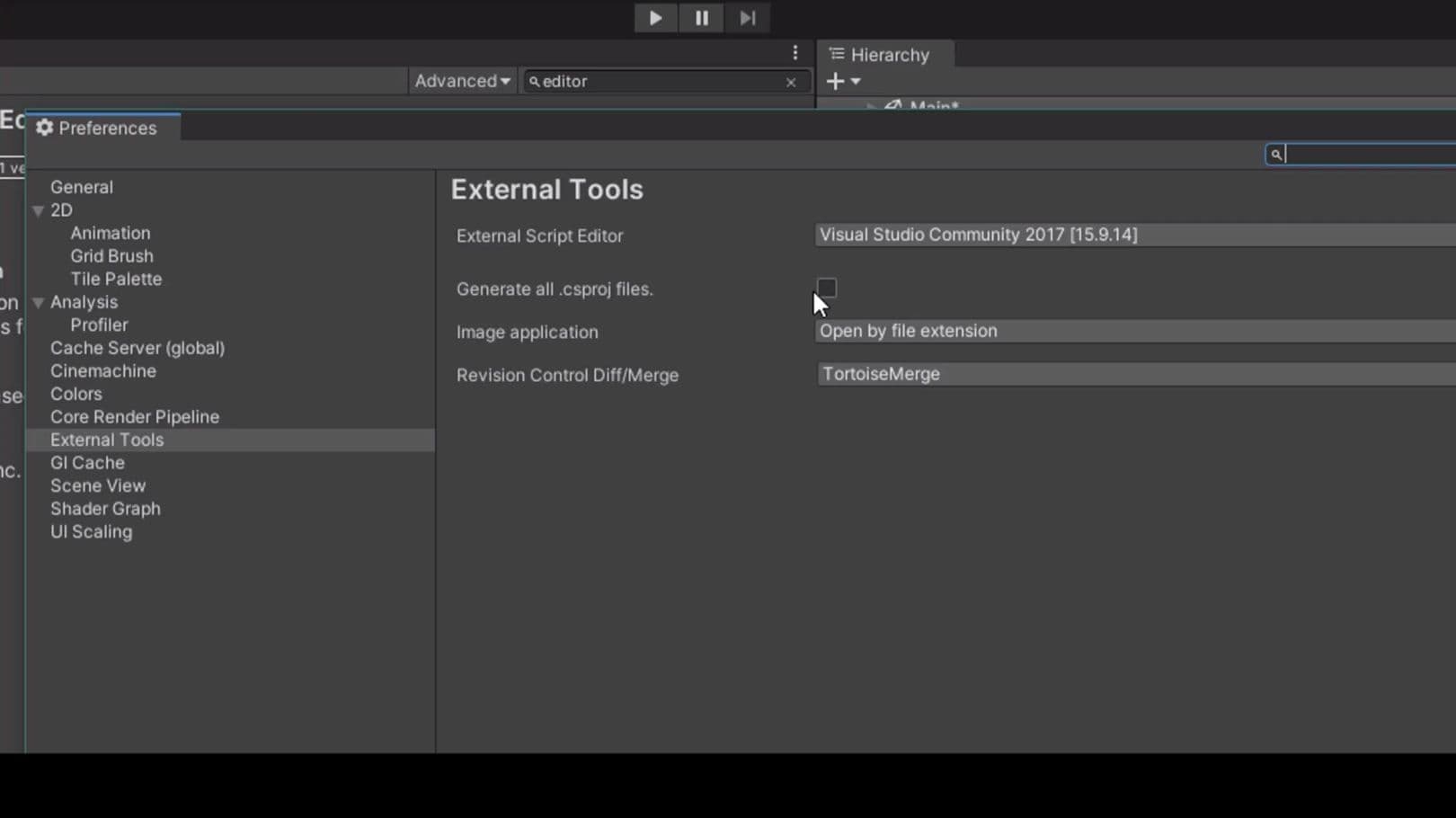Open the create menu with the plus icon
The width and height of the screenshot is (1456, 818).
837,81
